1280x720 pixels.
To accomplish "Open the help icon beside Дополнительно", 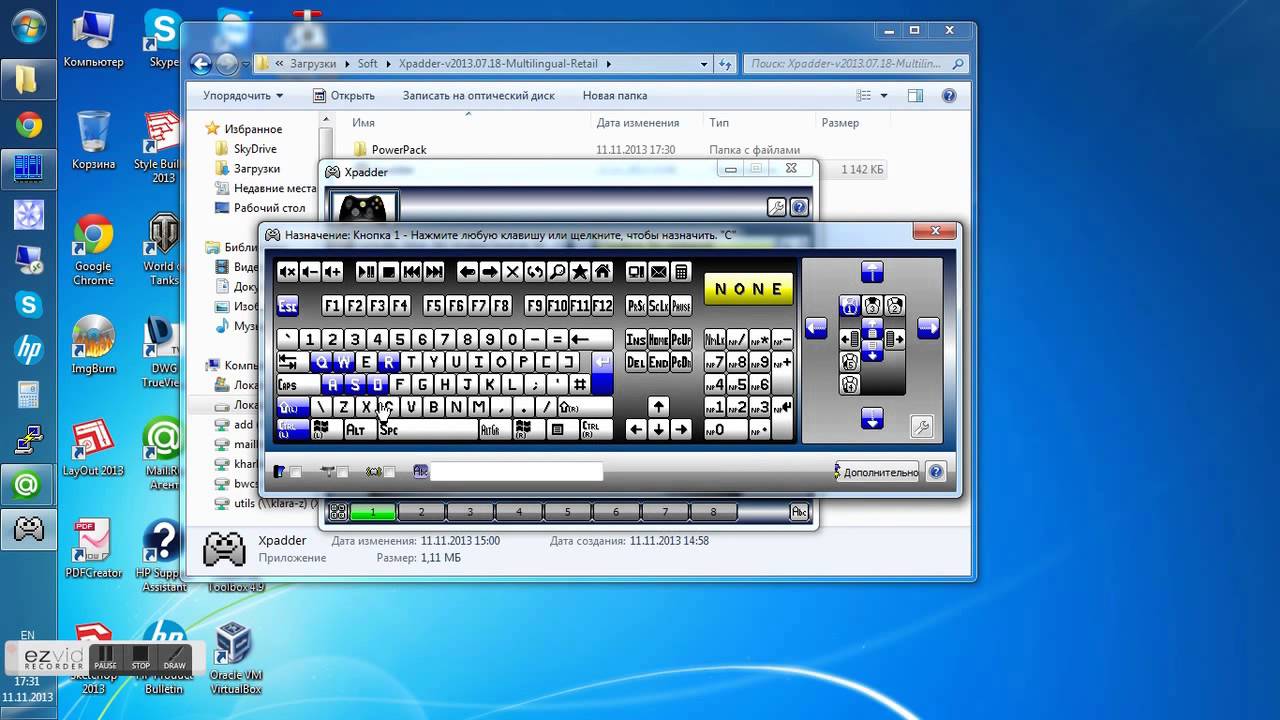I will pos(936,472).
